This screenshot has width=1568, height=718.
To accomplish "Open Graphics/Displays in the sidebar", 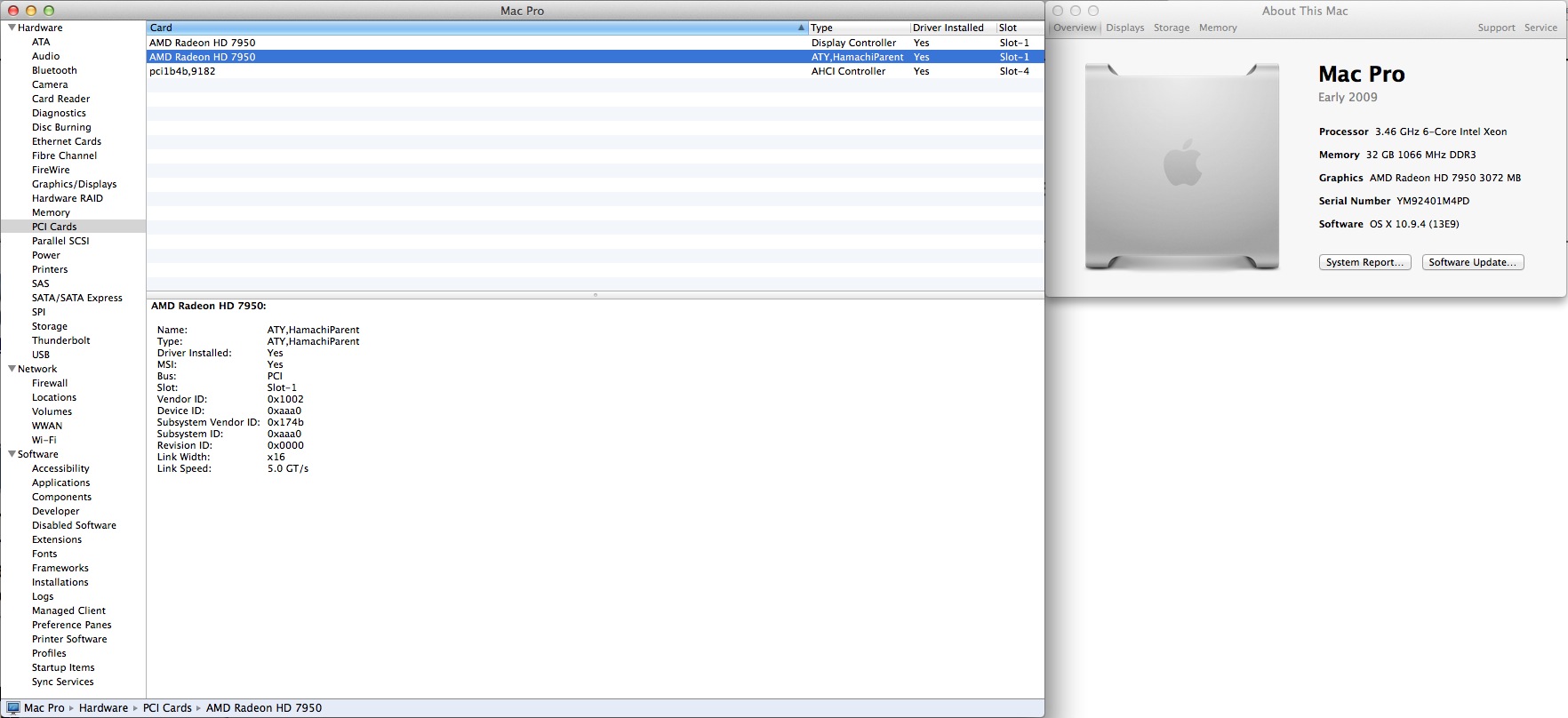I will pos(74,184).
